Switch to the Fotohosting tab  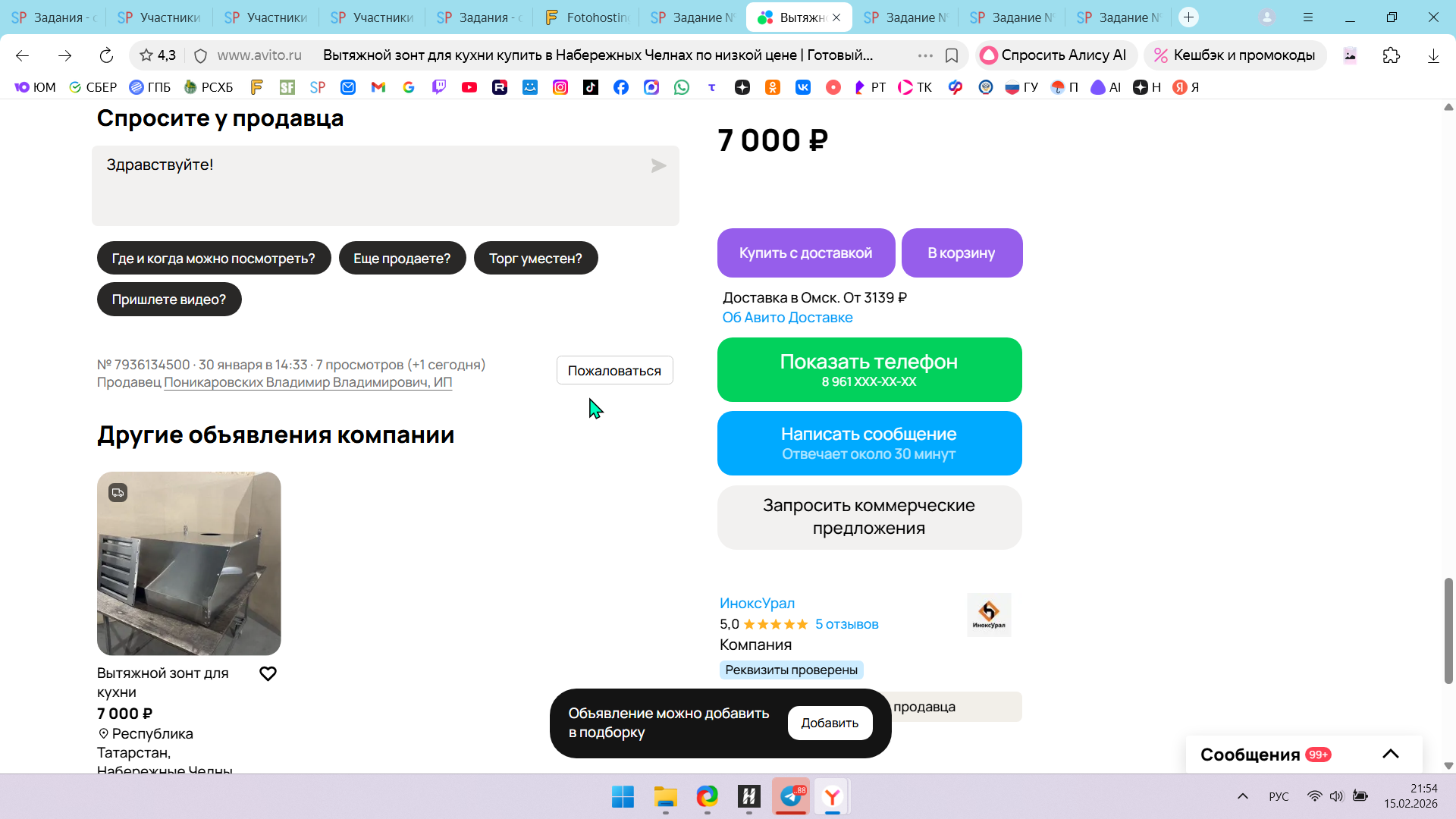(x=586, y=17)
